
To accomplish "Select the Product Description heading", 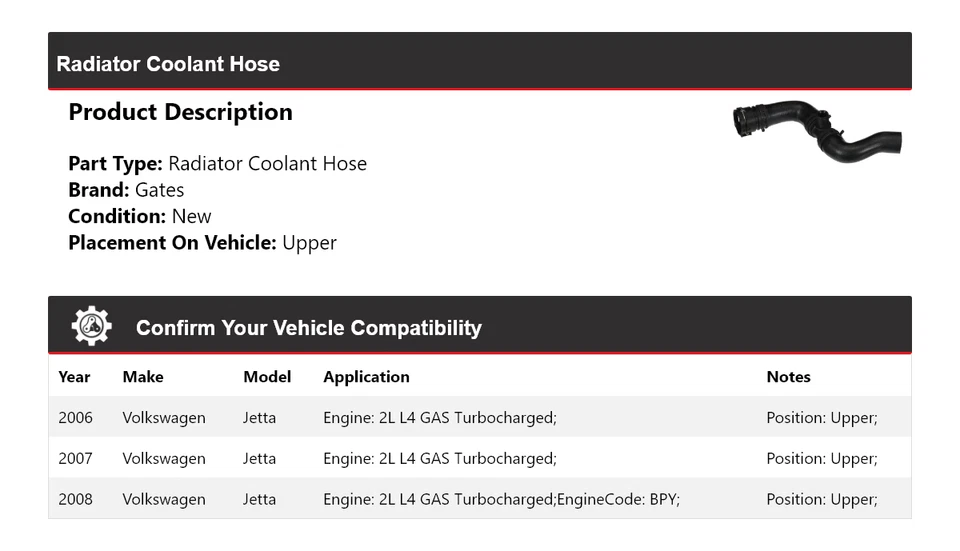I will 180,112.
